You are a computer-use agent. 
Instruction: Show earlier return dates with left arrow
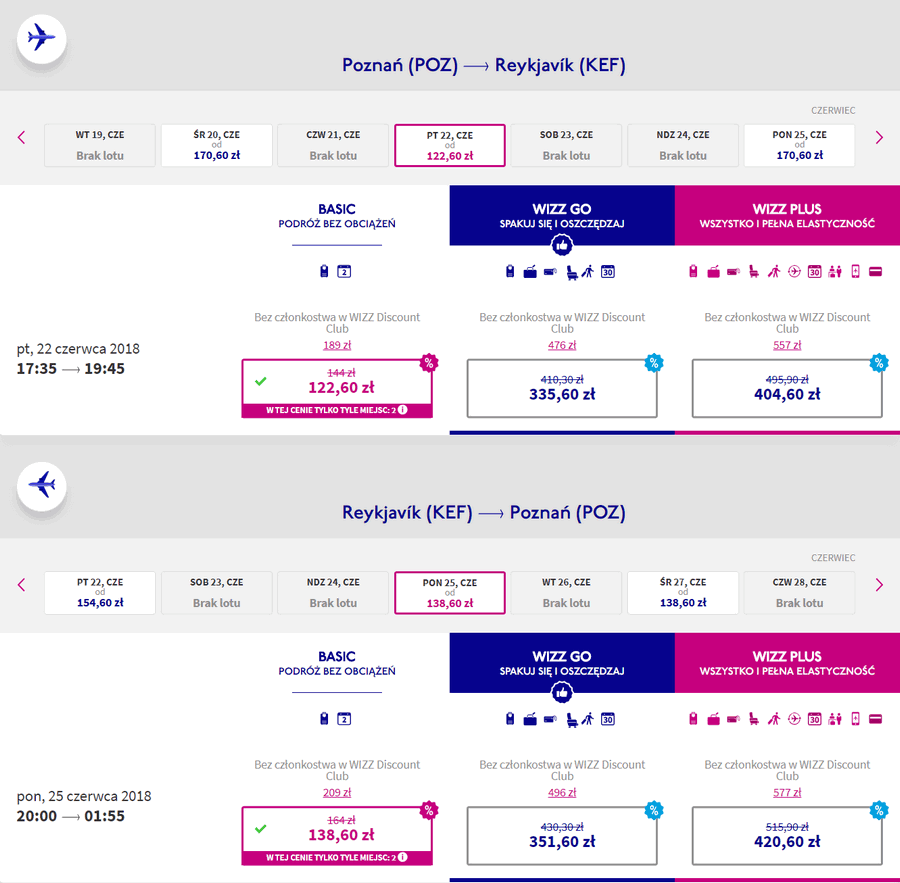click(x=22, y=584)
